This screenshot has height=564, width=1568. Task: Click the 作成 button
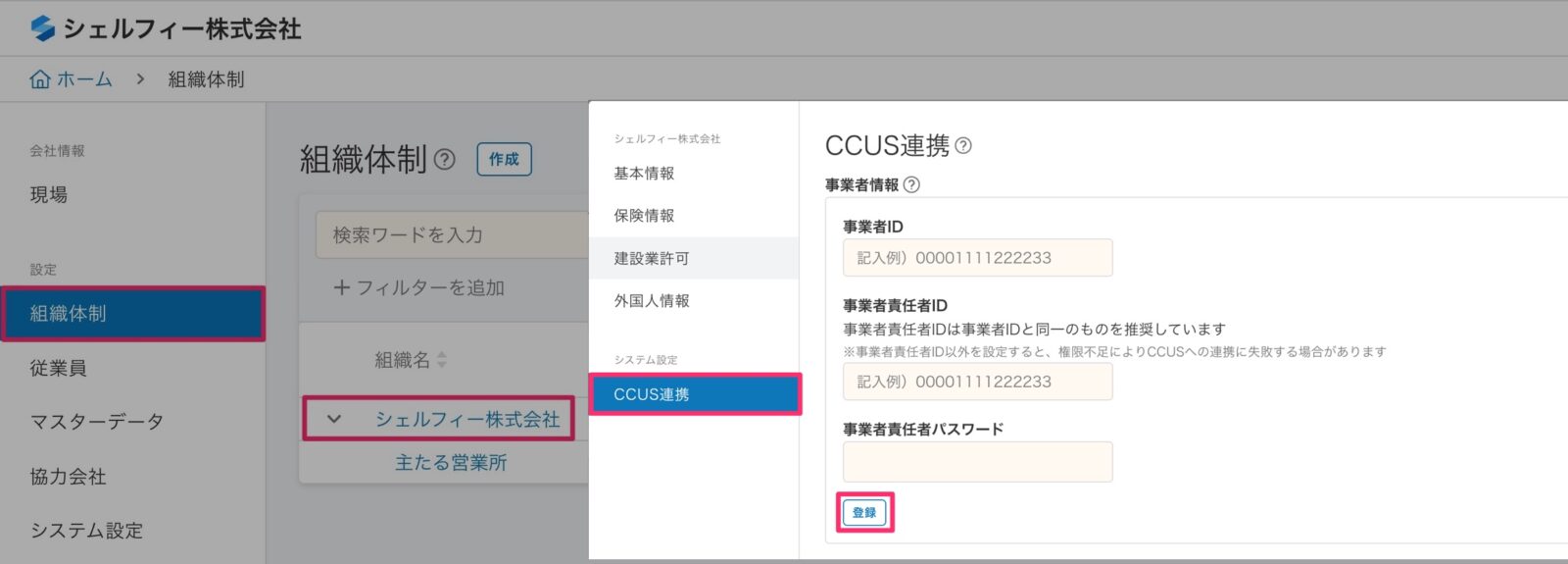tap(504, 159)
